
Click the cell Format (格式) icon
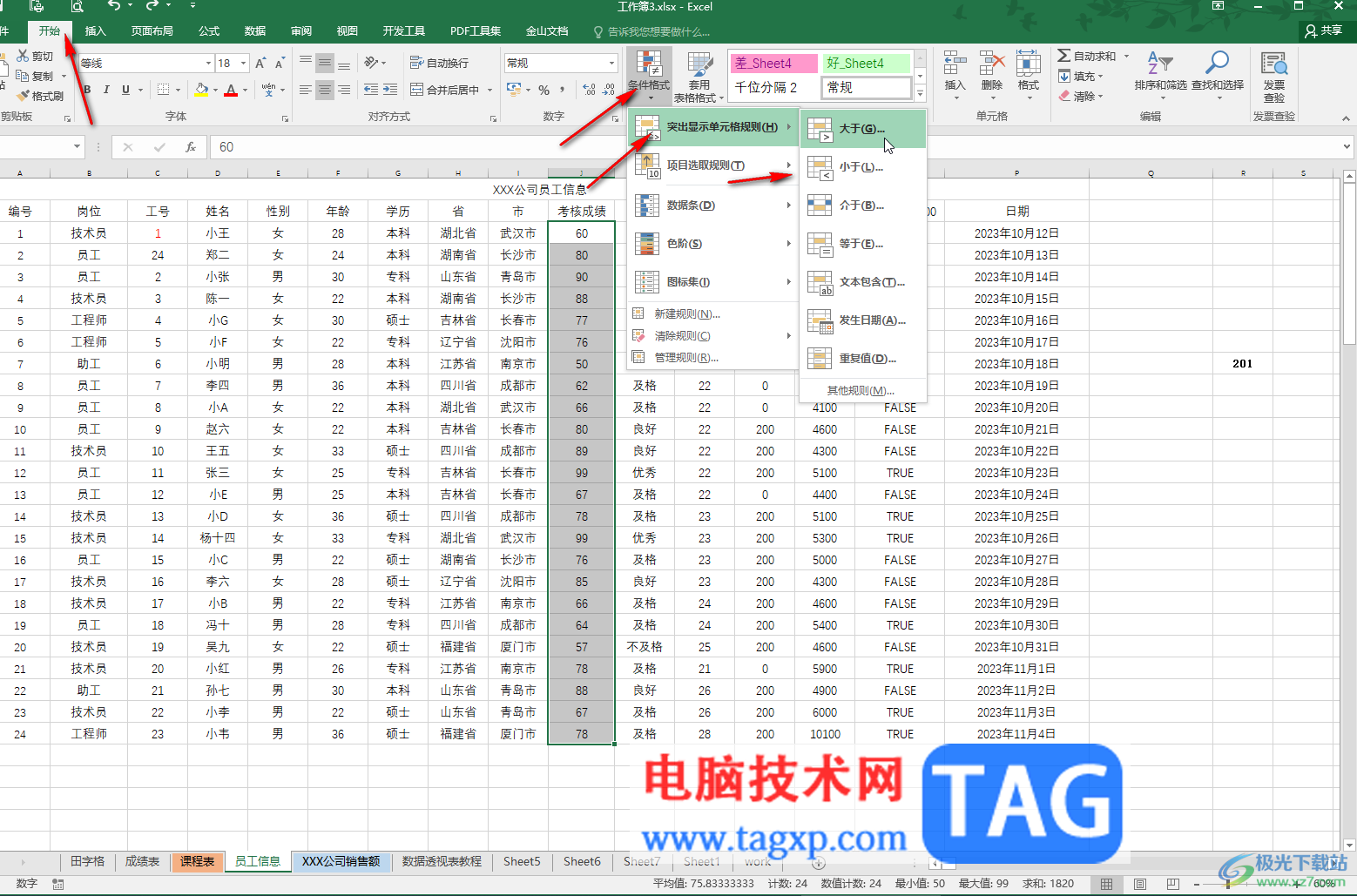point(1029,64)
